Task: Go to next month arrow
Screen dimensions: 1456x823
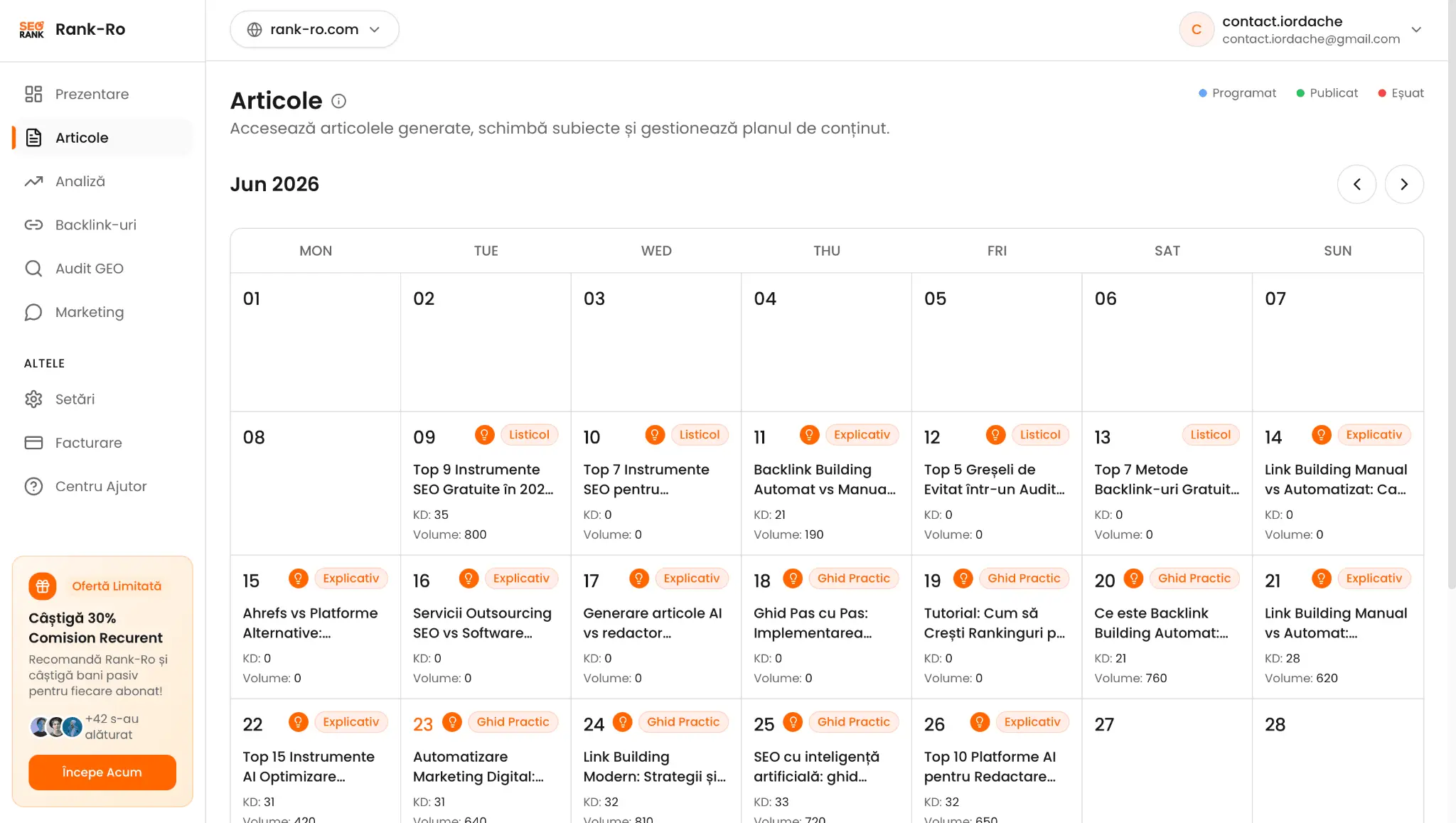Action: (1404, 184)
